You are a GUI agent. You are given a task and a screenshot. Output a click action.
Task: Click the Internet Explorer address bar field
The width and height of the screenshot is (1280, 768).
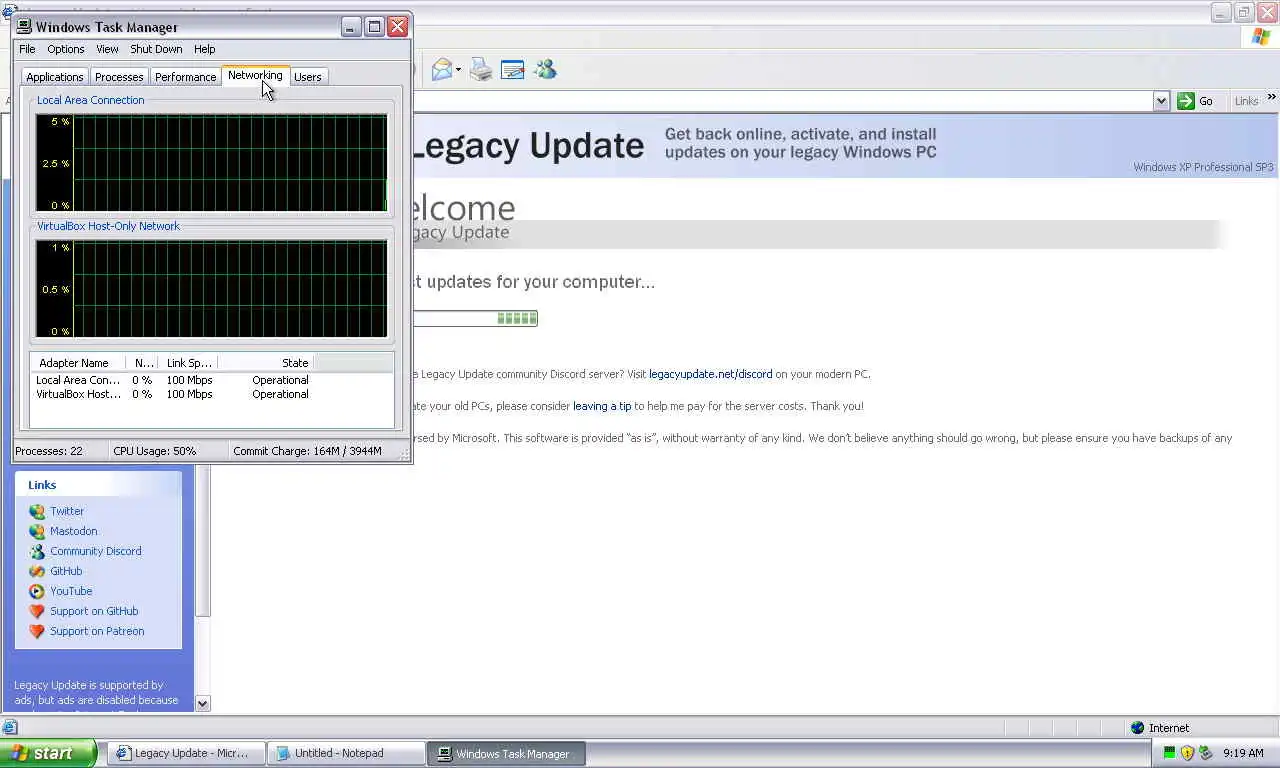point(782,100)
